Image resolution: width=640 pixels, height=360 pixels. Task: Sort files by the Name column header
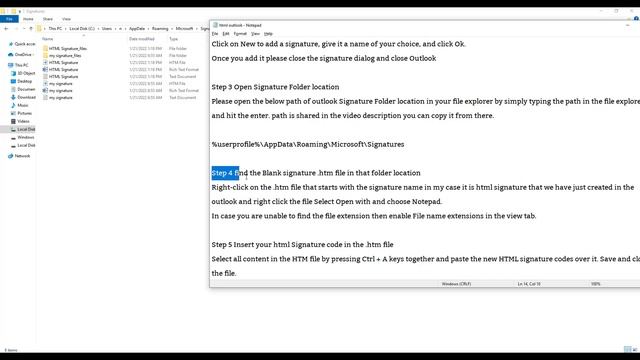click(x=47, y=39)
